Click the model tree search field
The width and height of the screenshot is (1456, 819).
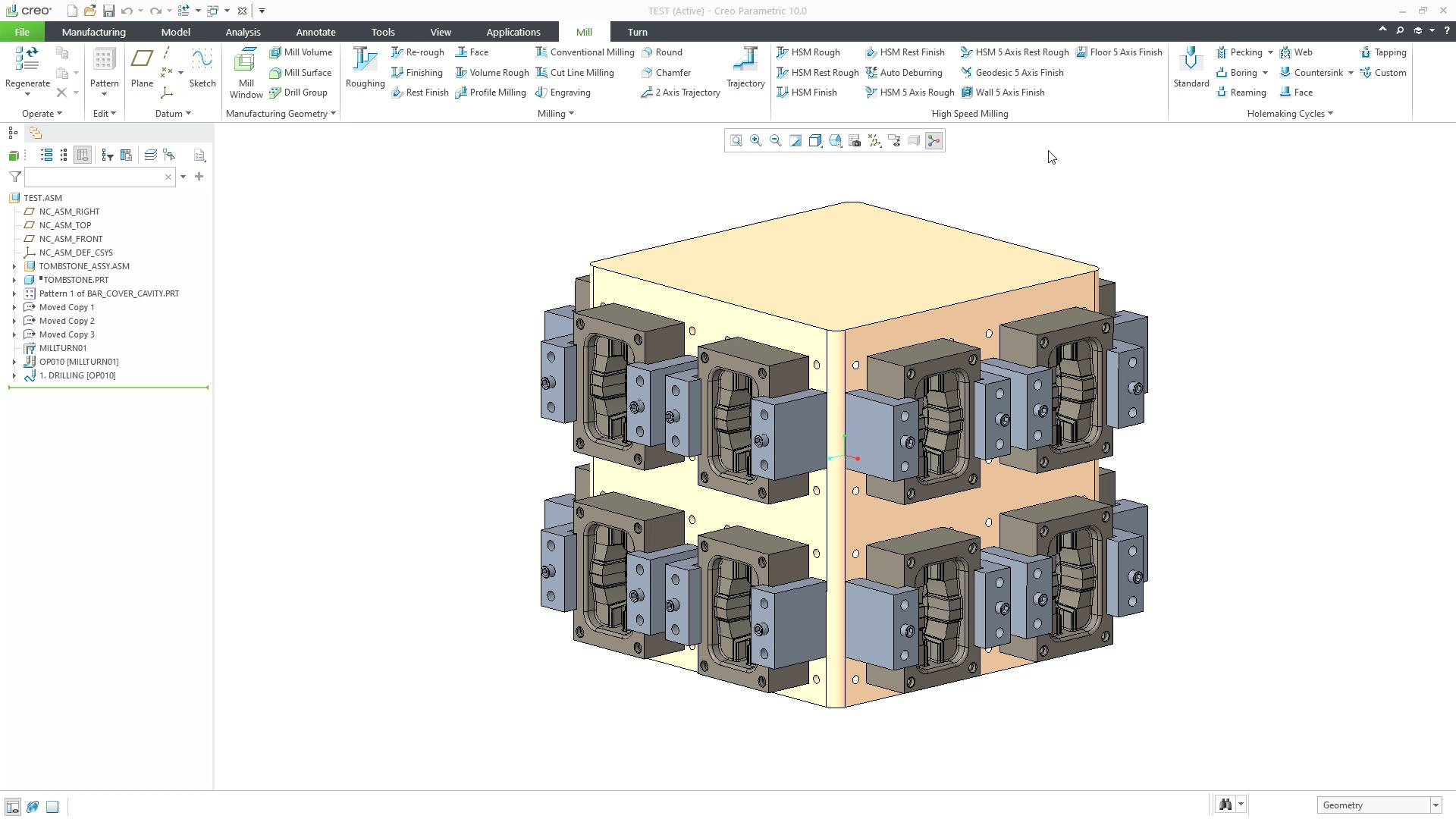click(100, 177)
